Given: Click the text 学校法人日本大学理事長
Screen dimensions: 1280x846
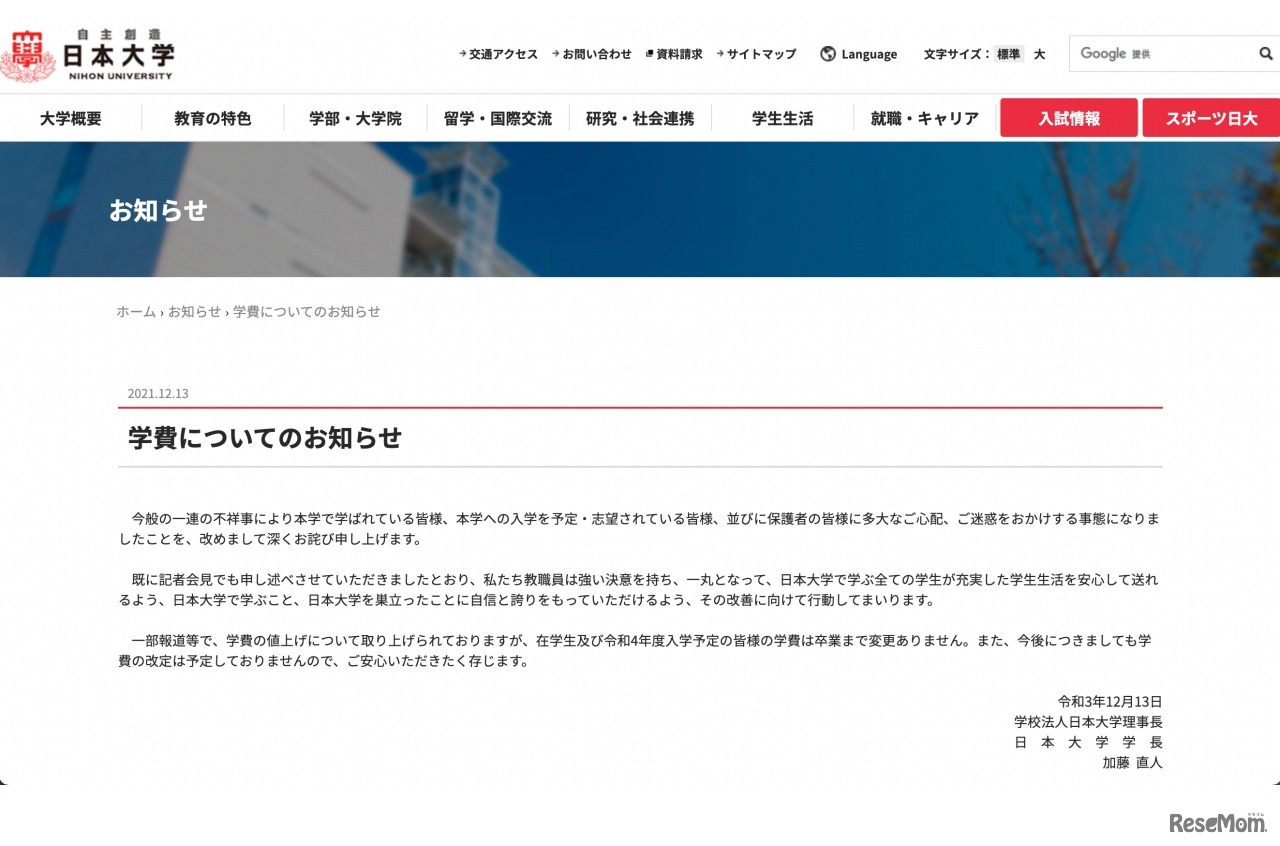Looking at the screenshot, I should [x=1088, y=722].
